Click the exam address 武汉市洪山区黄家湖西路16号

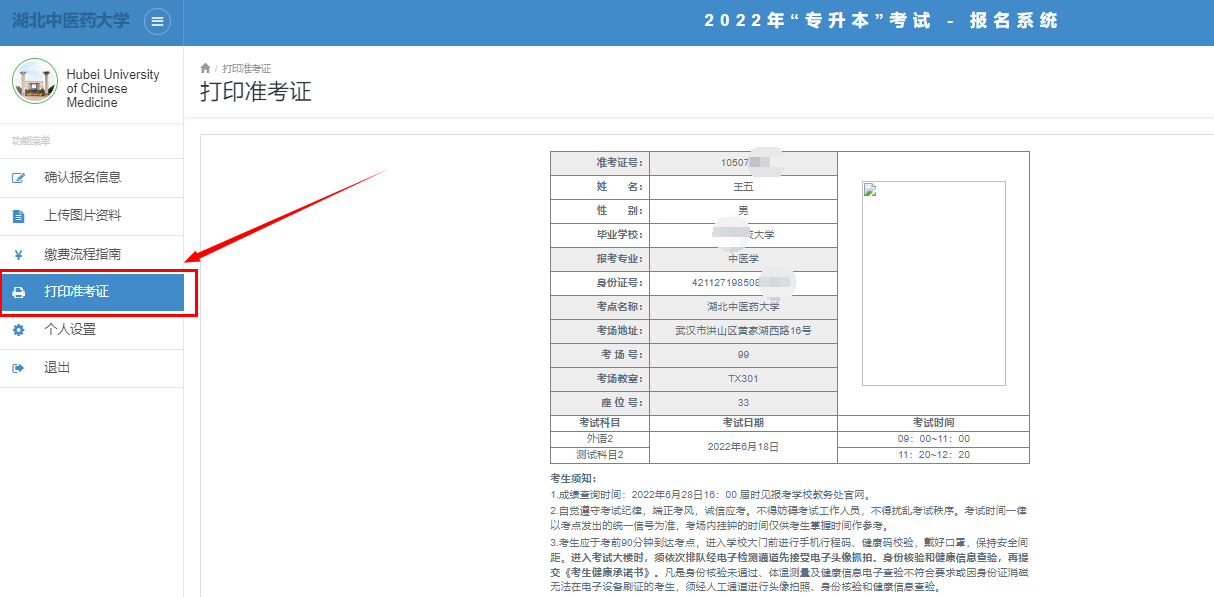[742, 331]
